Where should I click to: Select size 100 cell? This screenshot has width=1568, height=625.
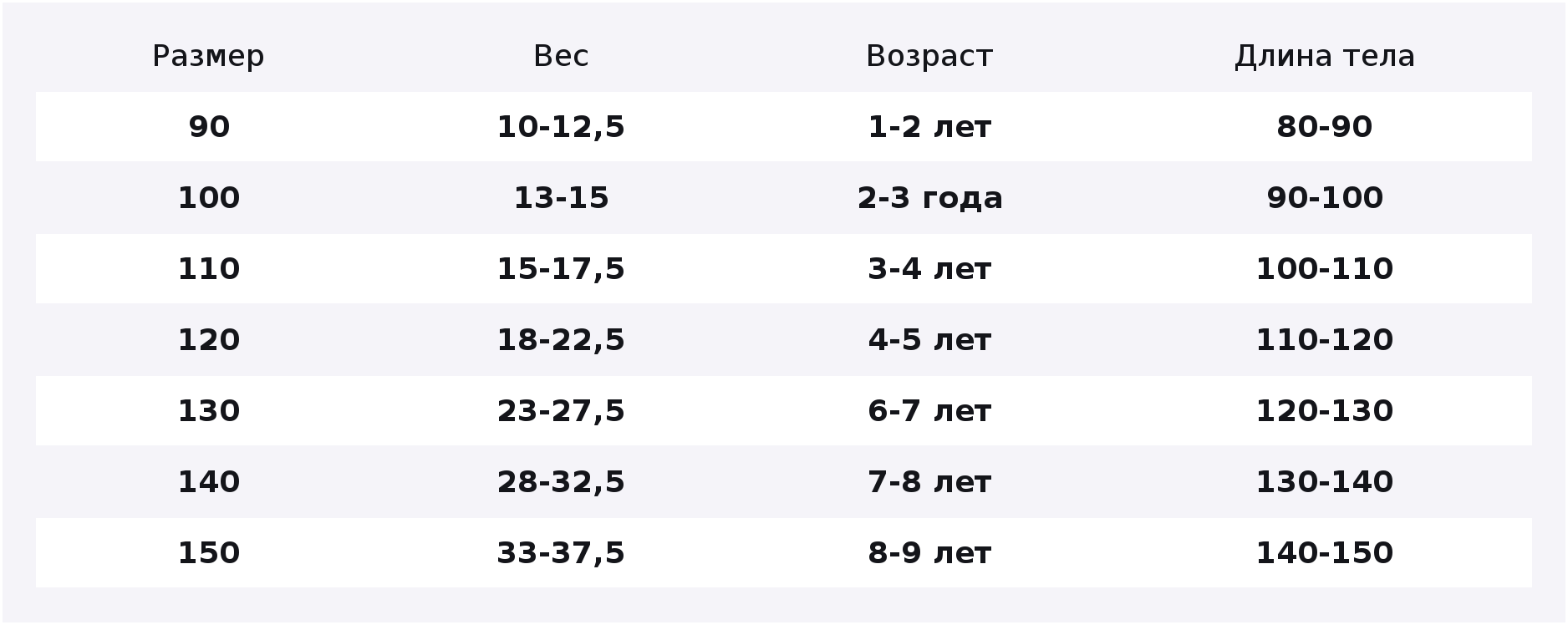[209, 198]
